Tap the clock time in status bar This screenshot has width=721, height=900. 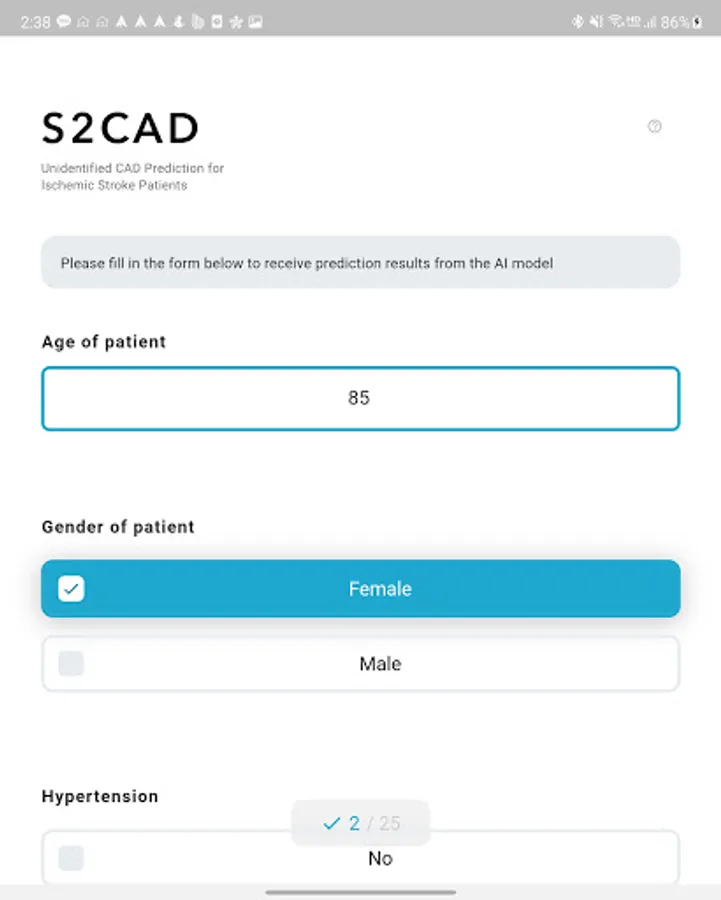click(x=35, y=21)
